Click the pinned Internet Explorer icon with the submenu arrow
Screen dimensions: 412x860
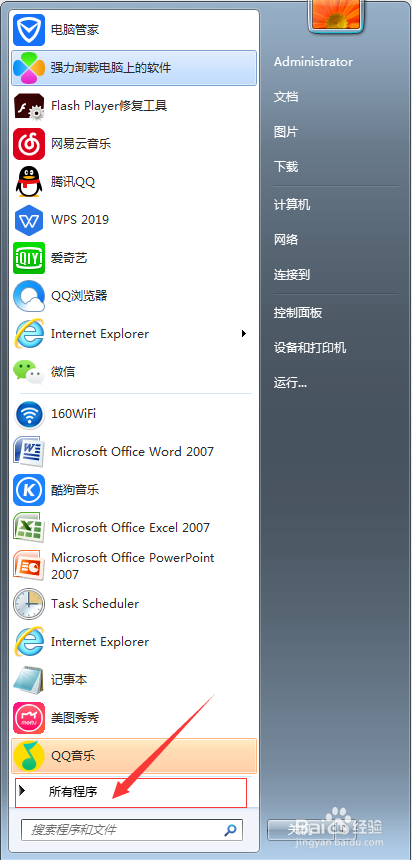point(29,334)
